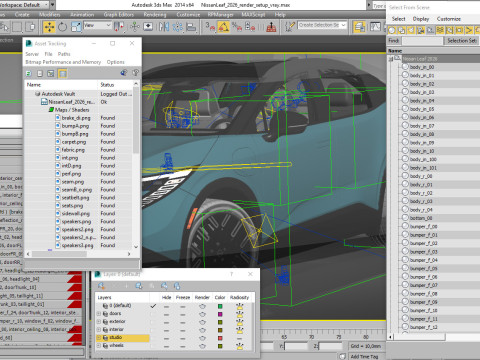Expand the doors layer

click(x=99, y=314)
